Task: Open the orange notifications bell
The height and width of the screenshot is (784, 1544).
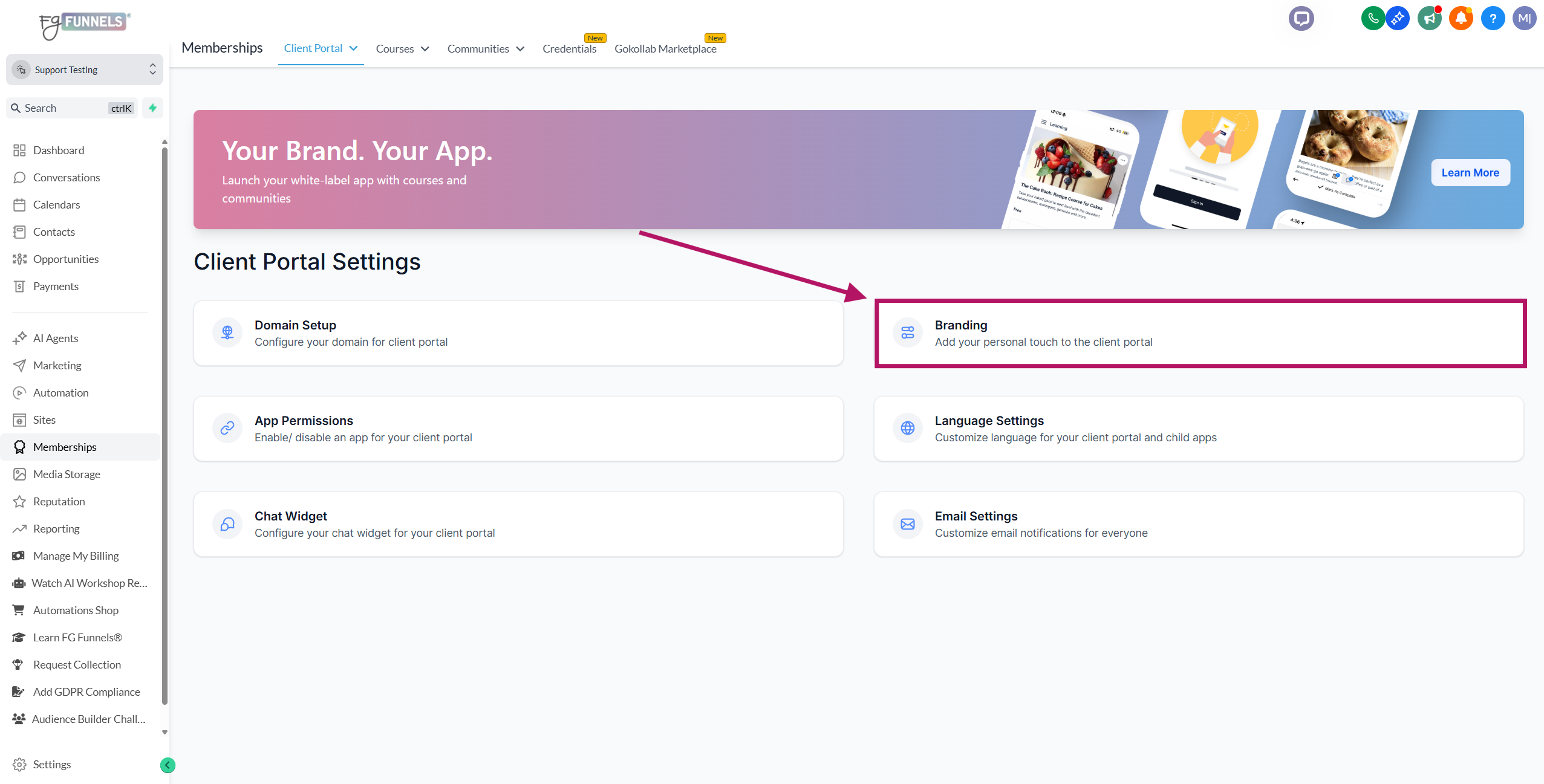Action: point(1461,18)
